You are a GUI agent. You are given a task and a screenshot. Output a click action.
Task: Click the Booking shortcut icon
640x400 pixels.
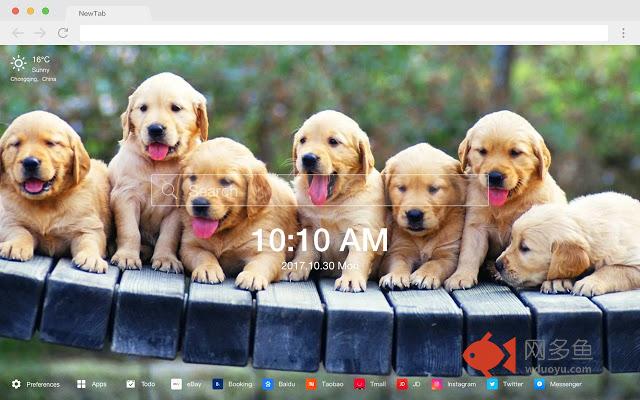pyautogui.click(x=218, y=384)
